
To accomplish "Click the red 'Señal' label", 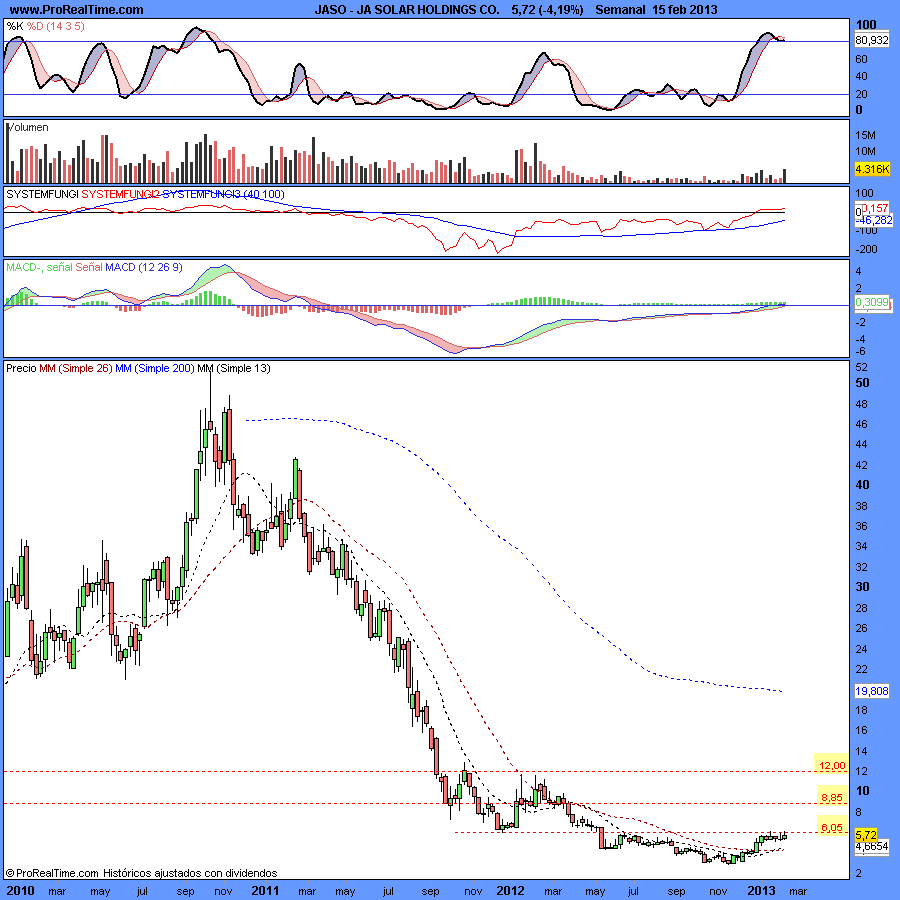I will click(x=89, y=267).
